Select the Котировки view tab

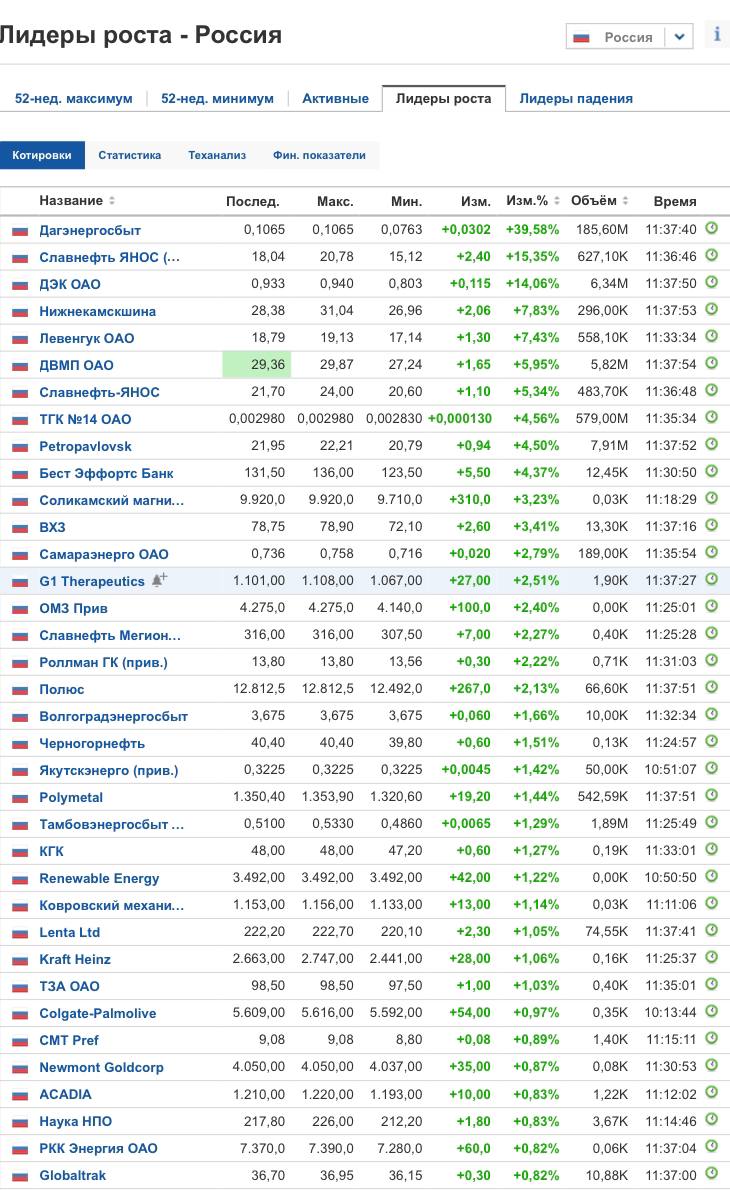pyautogui.click(x=42, y=155)
